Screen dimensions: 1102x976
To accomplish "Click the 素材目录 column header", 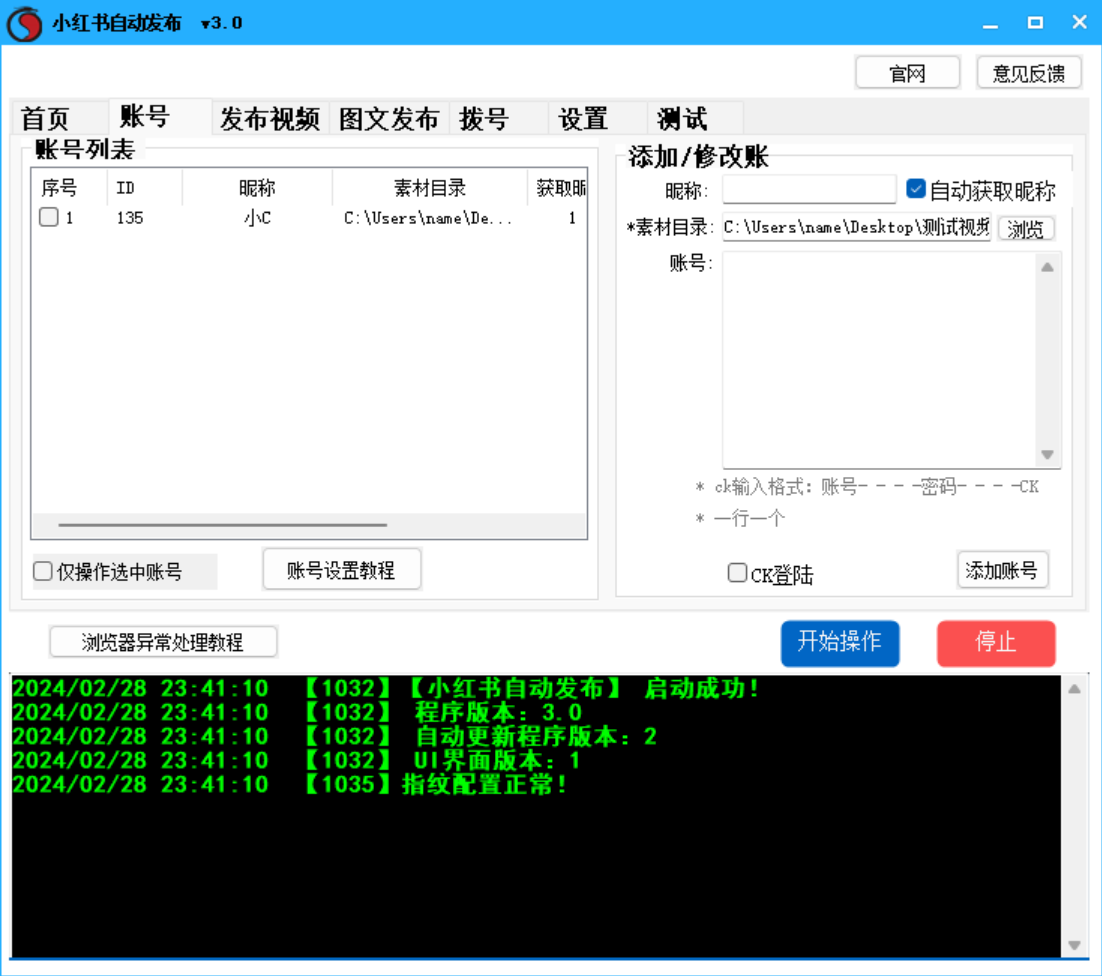I will pyautogui.click(x=429, y=188).
